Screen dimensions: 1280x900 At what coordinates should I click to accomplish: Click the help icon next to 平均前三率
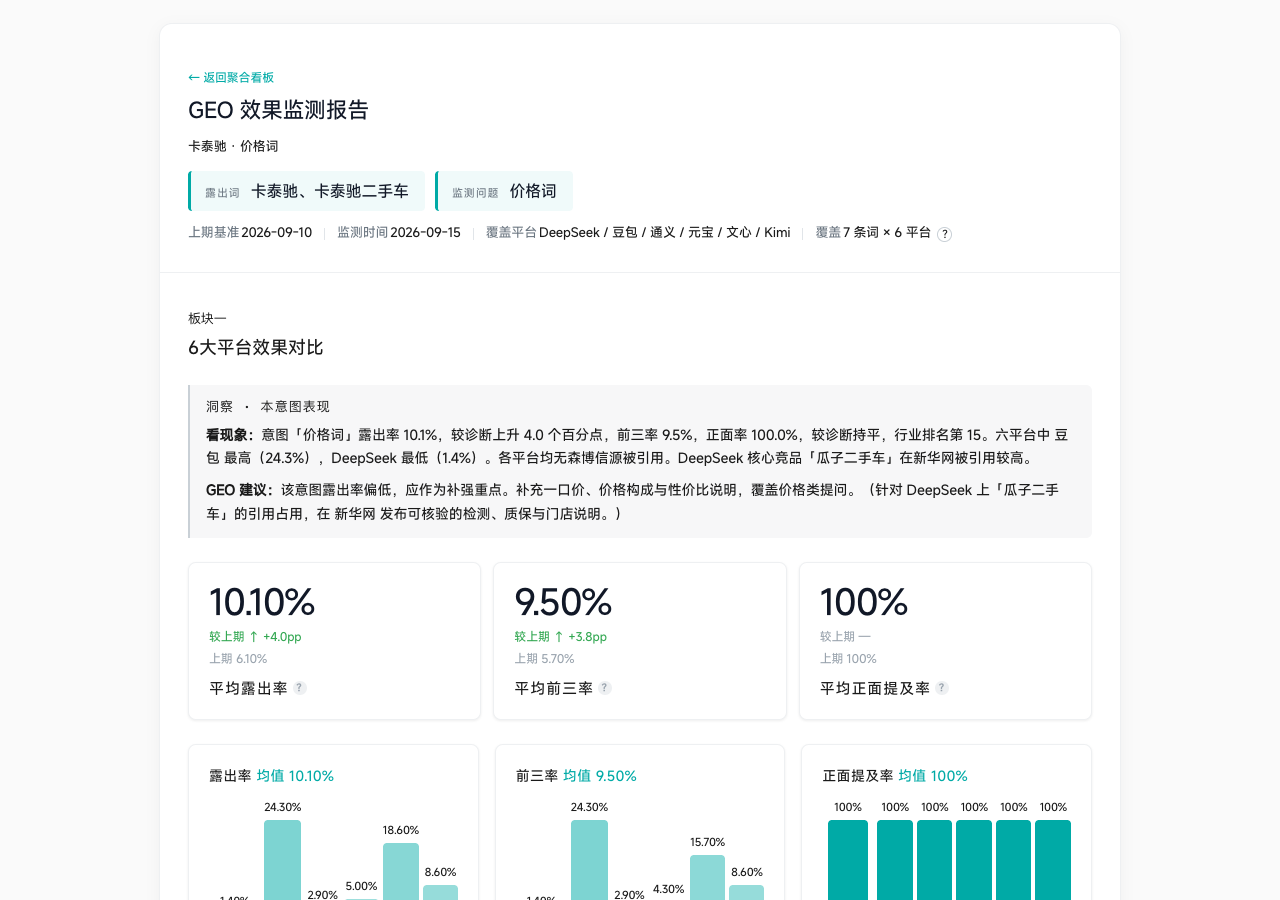pos(605,688)
